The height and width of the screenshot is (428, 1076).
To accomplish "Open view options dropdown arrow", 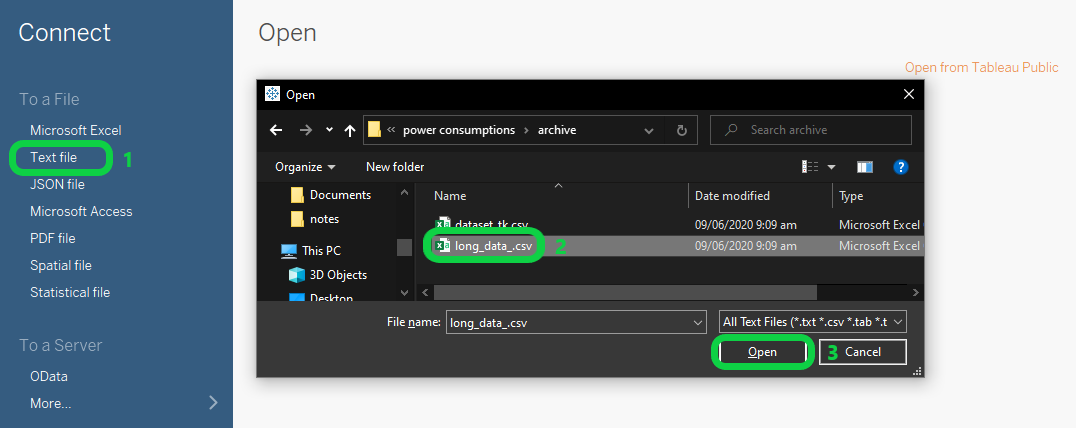I will click(x=832, y=167).
